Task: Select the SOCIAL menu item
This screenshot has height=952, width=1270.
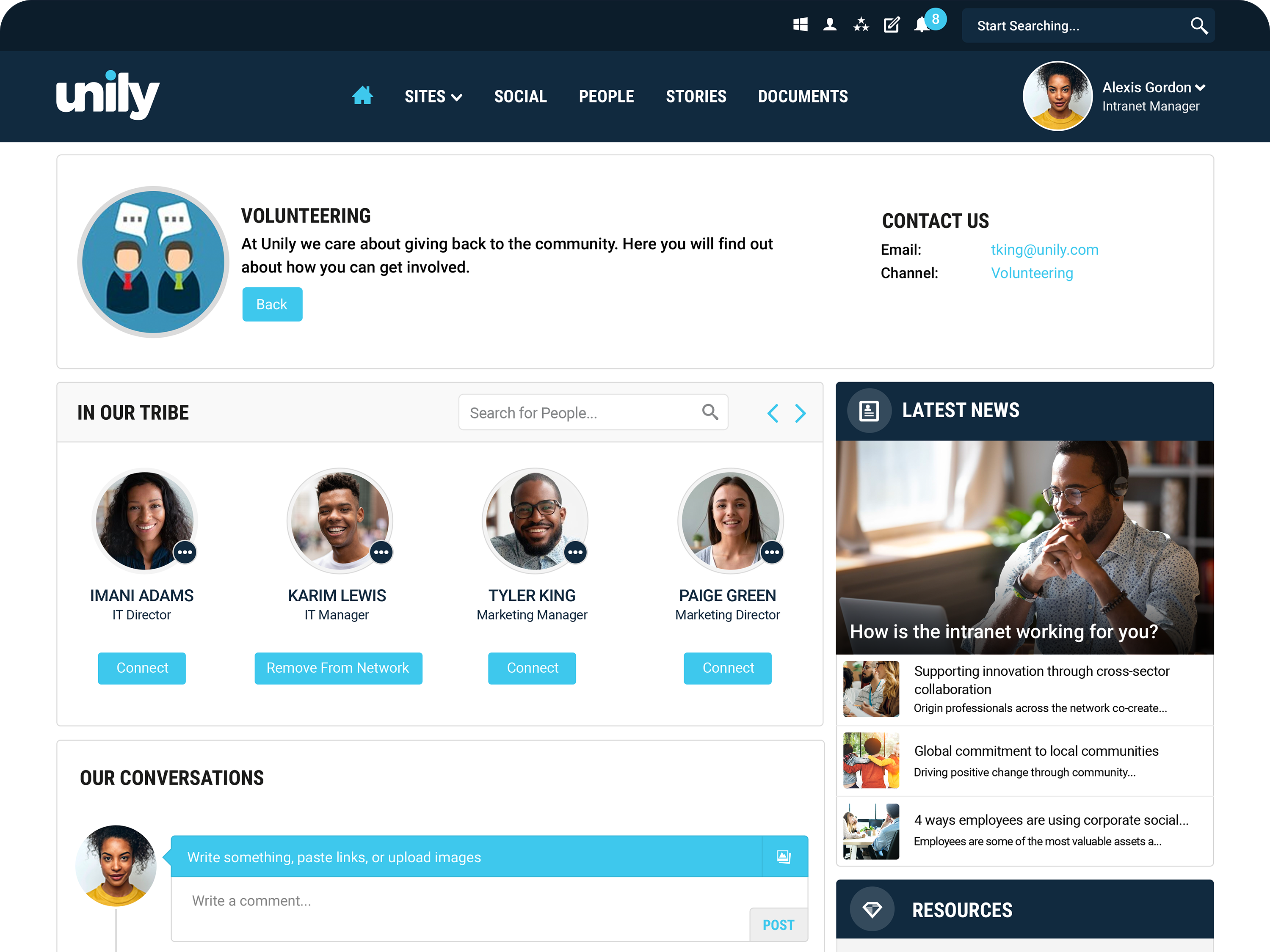Action: (x=520, y=96)
